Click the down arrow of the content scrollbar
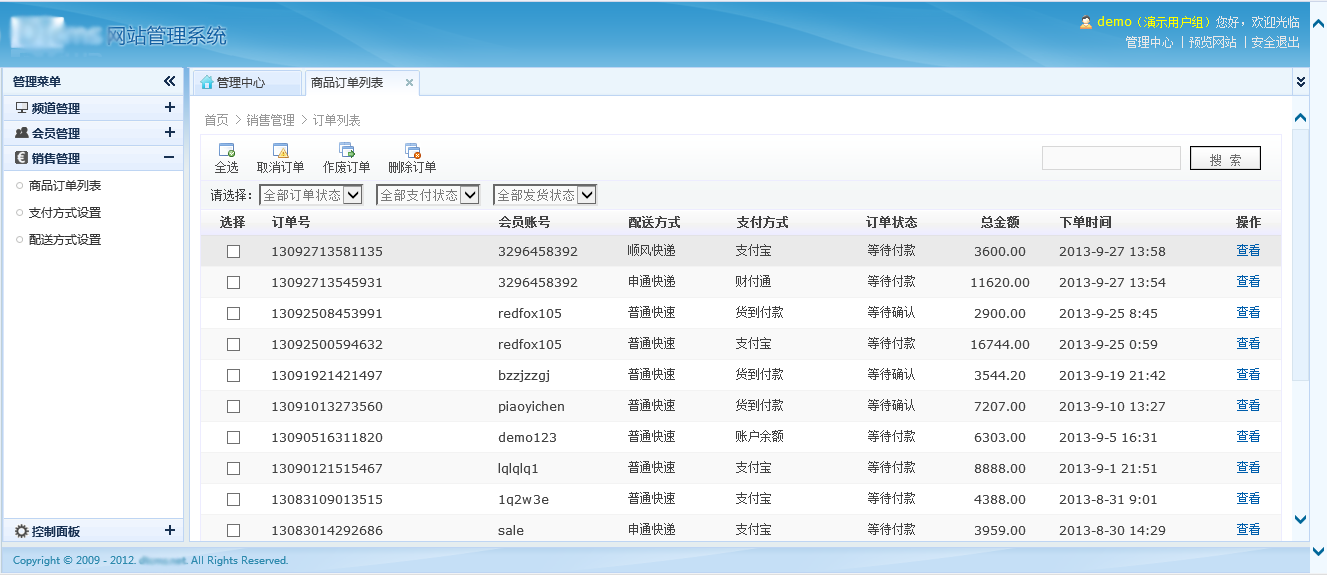This screenshot has height=575, width=1327. click(x=1300, y=520)
